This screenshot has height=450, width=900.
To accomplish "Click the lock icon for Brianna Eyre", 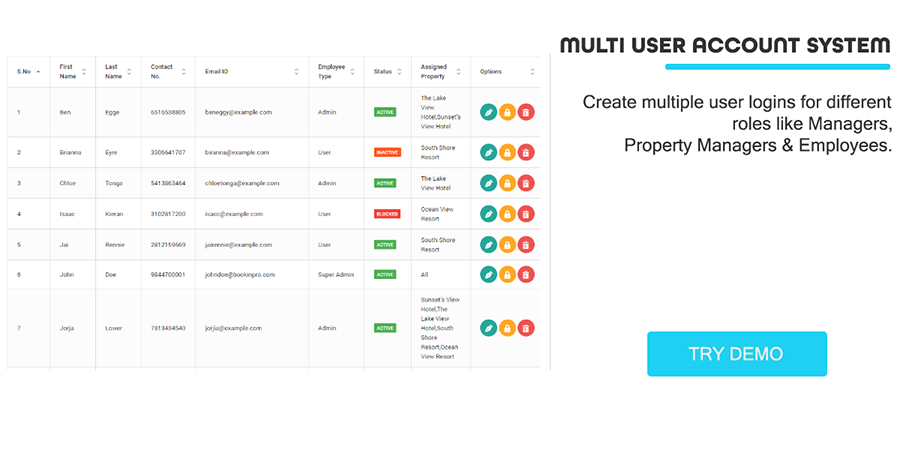I will click(507, 152).
